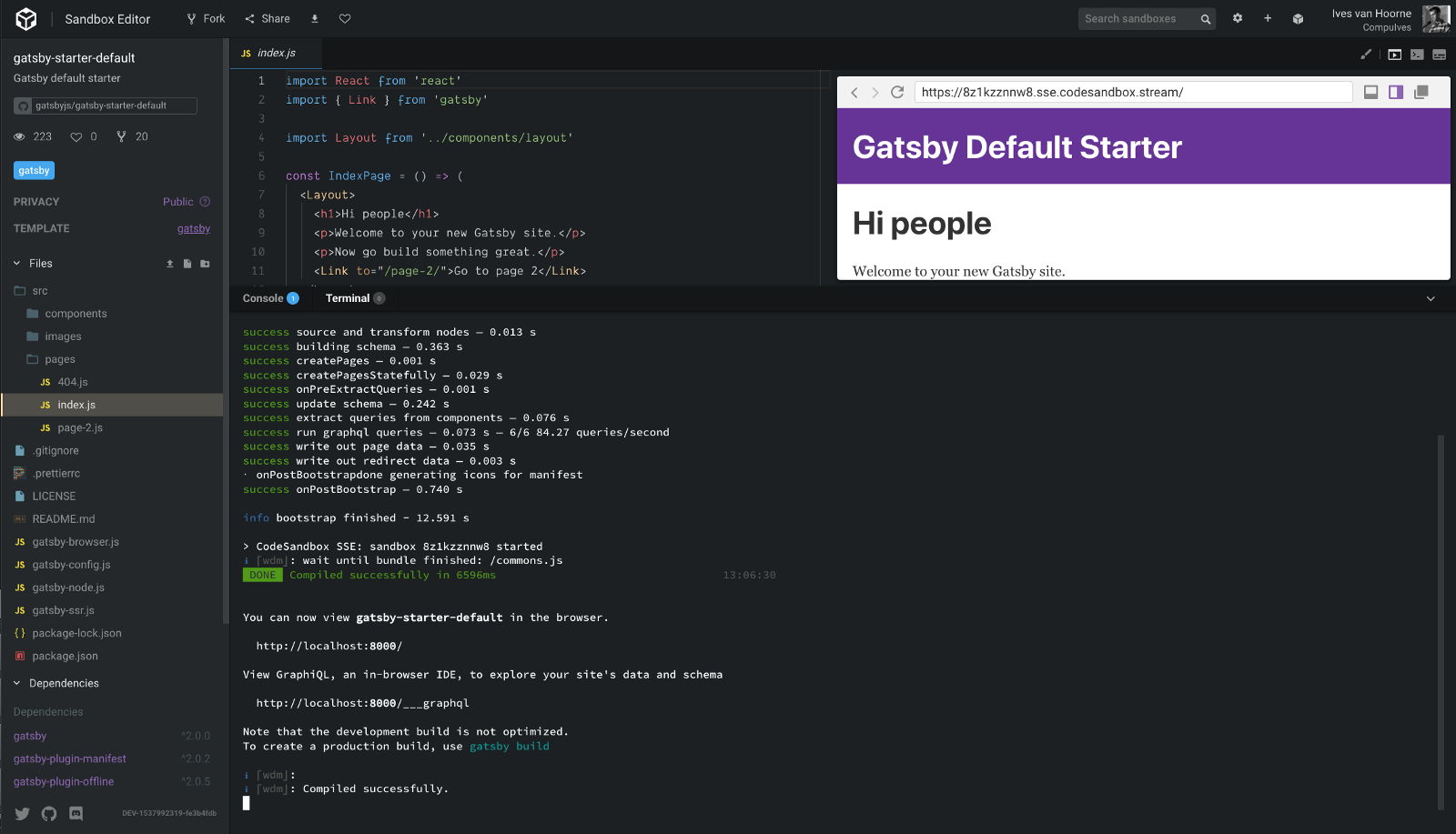The width and height of the screenshot is (1456, 834).
Task: Open the terminal icon in editor toolbar
Action: click(x=1416, y=55)
